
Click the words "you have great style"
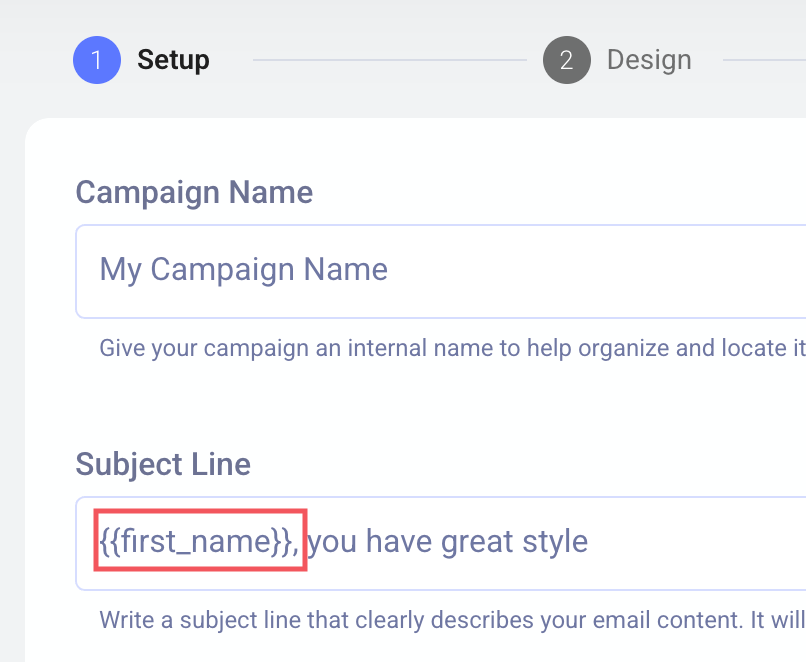coord(447,543)
